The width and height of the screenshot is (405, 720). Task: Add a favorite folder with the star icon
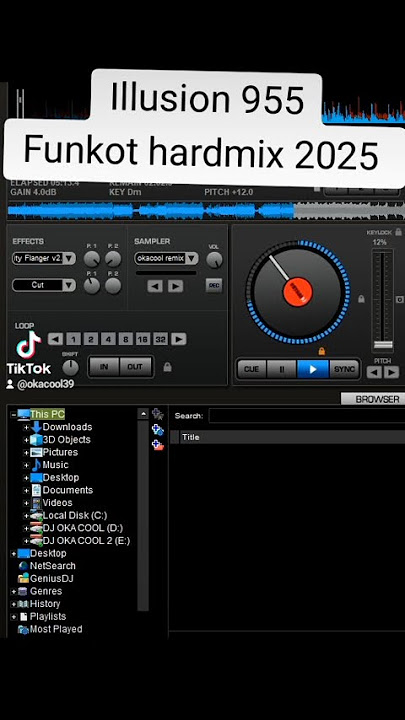(x=158, y=414)
